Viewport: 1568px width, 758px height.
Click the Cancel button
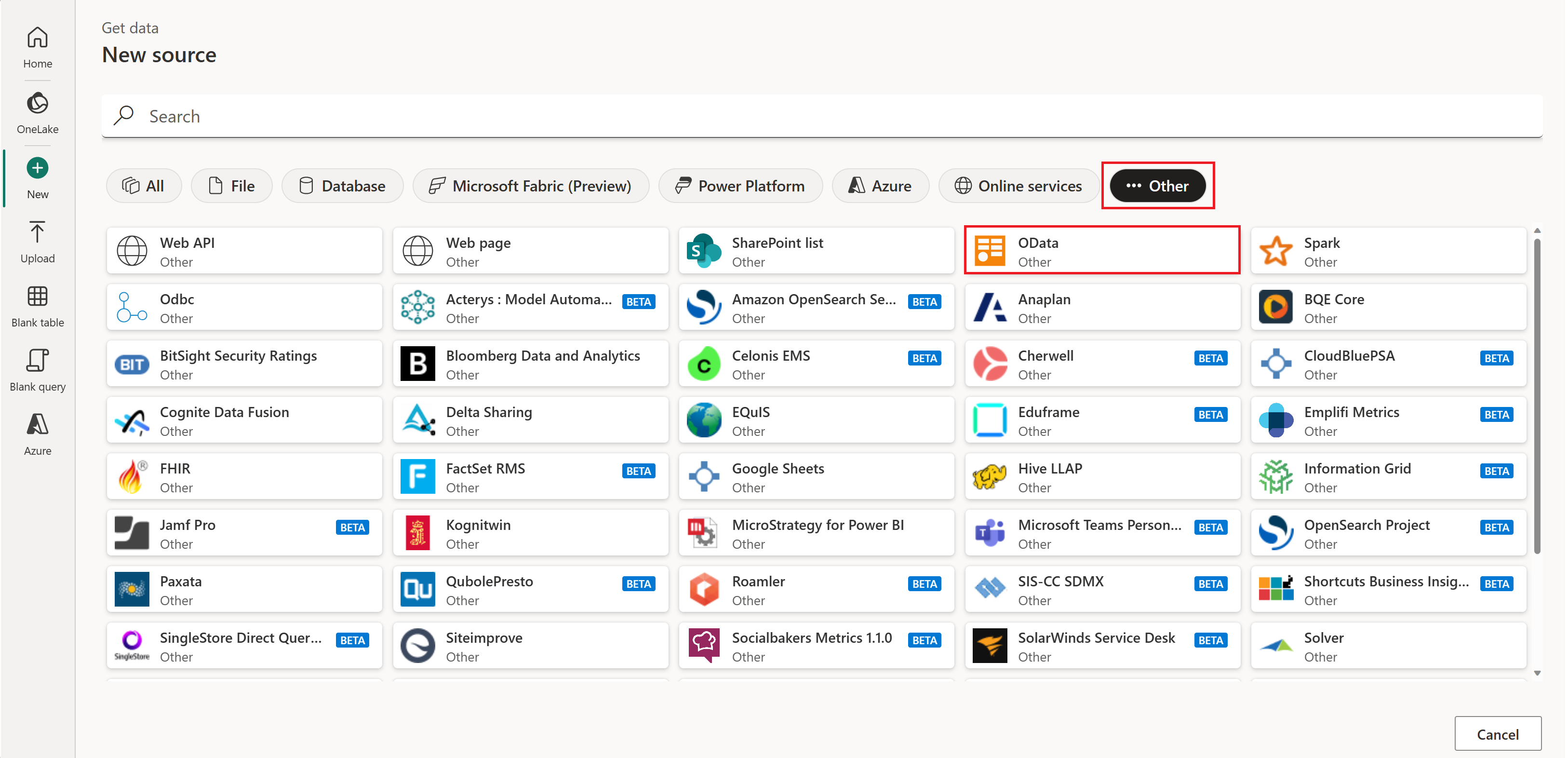coord(1498,733)
